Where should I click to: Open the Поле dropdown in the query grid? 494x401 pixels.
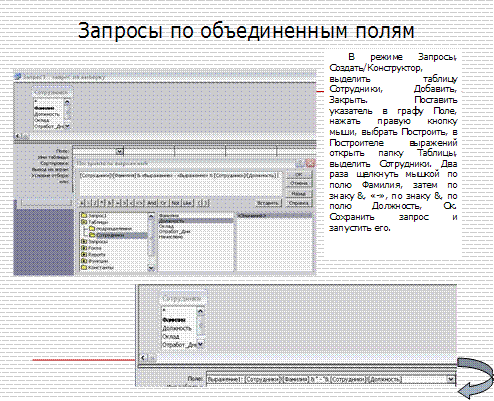pyautogui.click(x=120, y=151)
